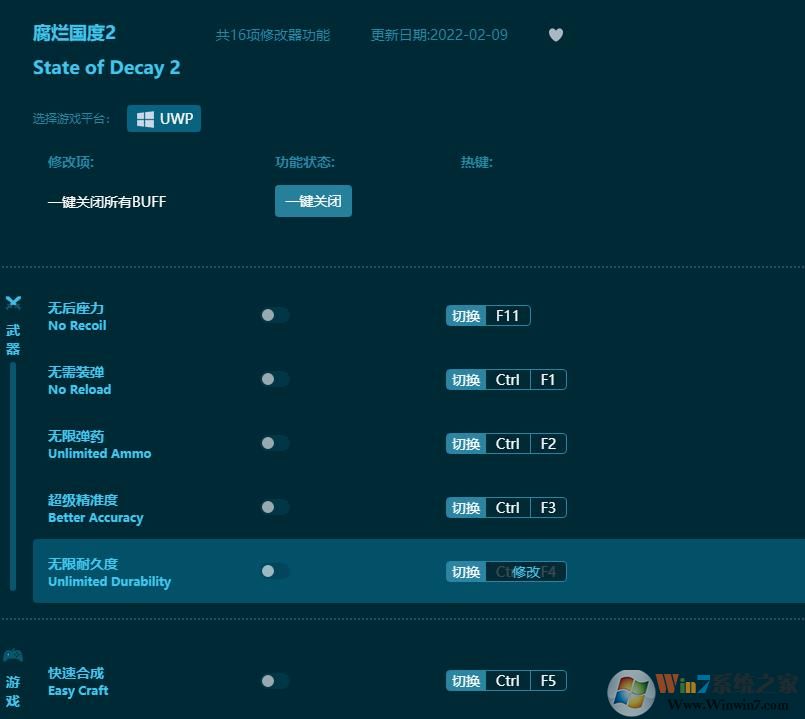
Task: Select the UWP game platform tab
Action: [164, 118]
